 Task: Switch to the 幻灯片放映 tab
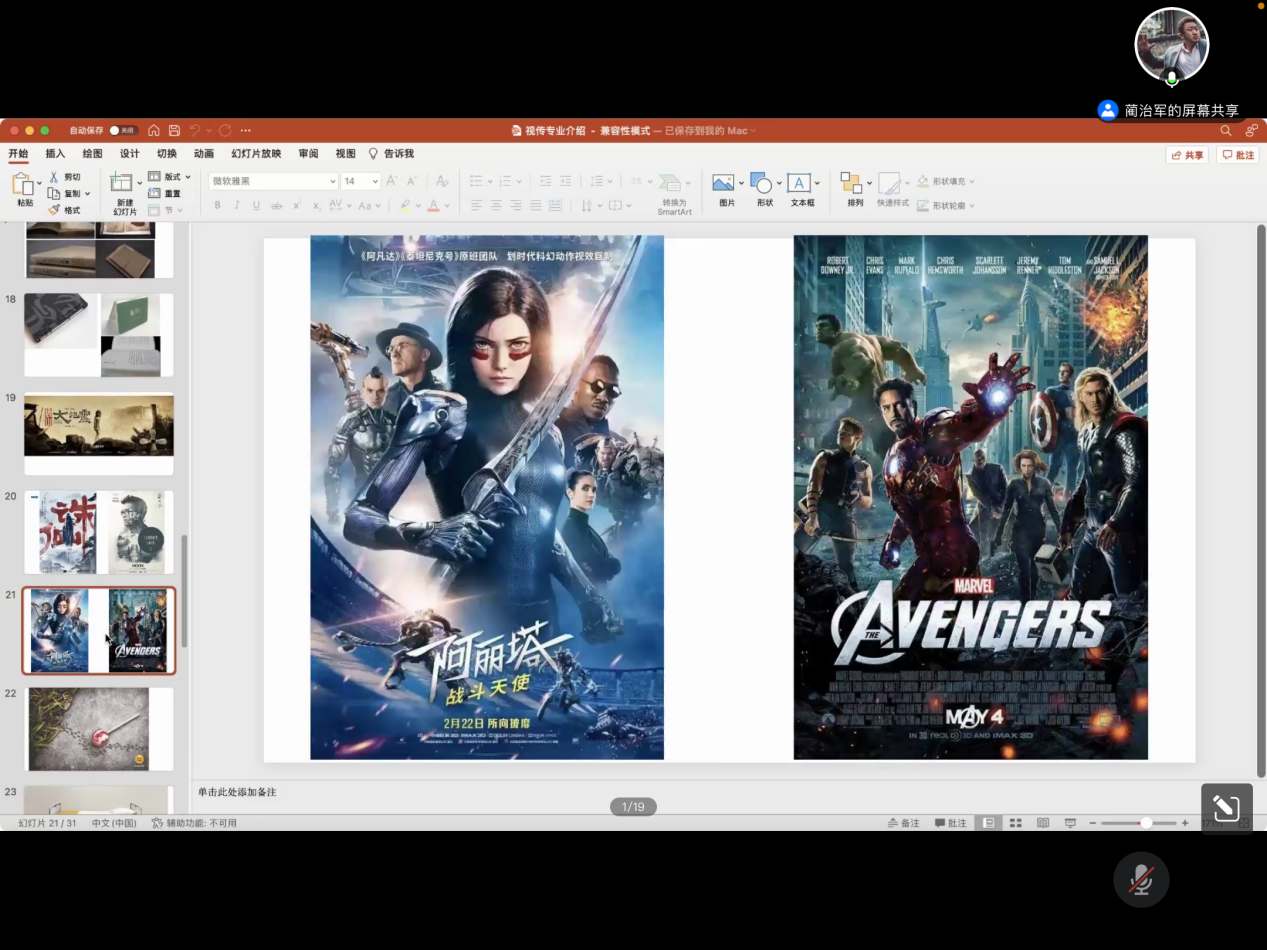[256, 154]
